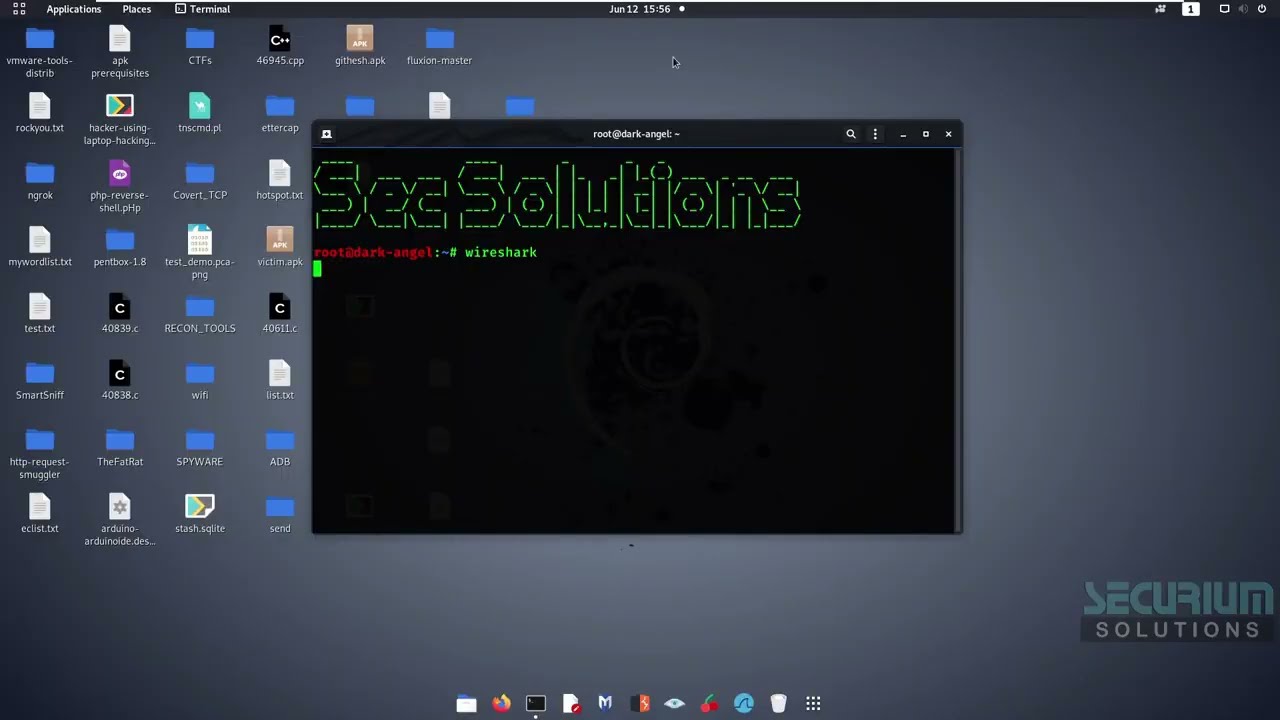Open Trash in the dock
This screenshot has width=1280, height=720.
click(x=779, y=704)
